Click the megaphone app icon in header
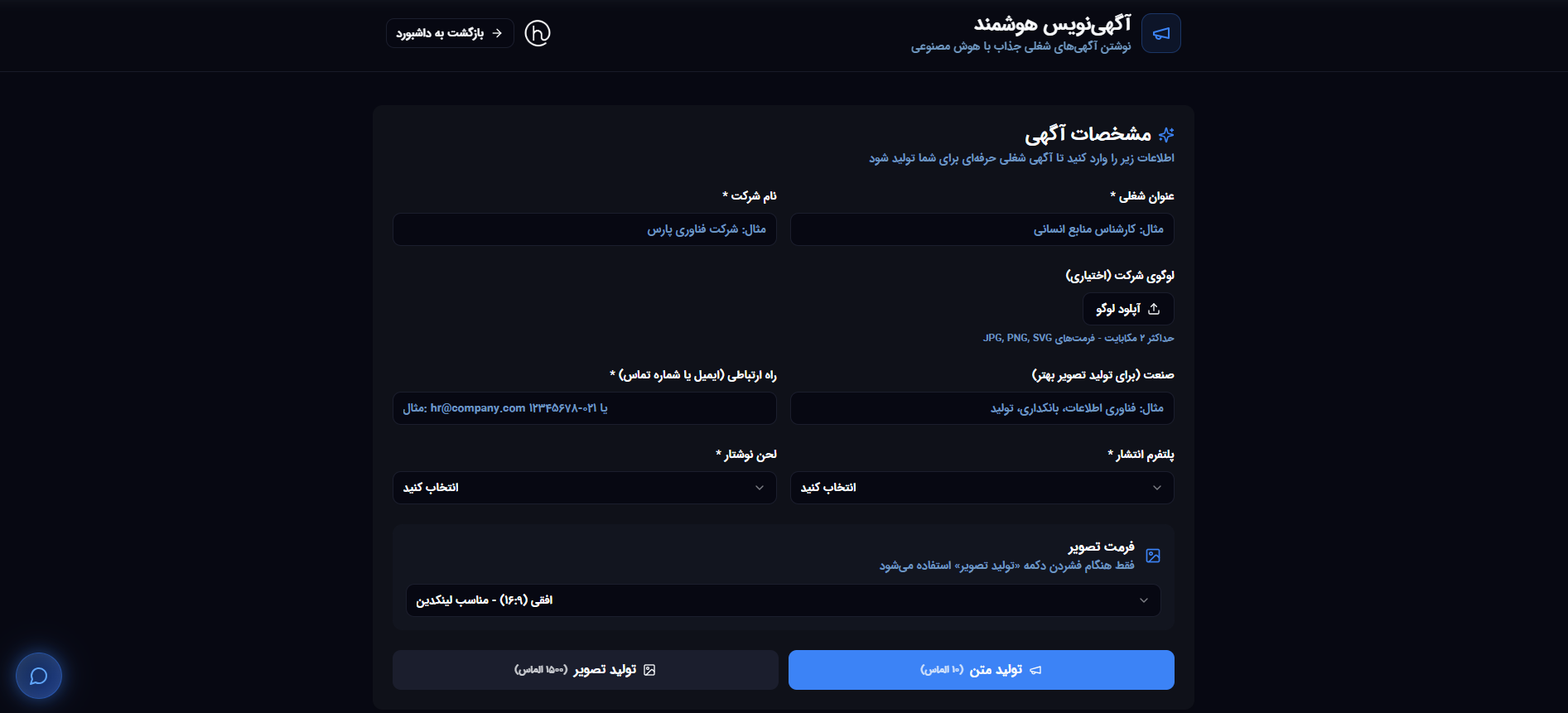1568x713 pixels. (1160, 33)
